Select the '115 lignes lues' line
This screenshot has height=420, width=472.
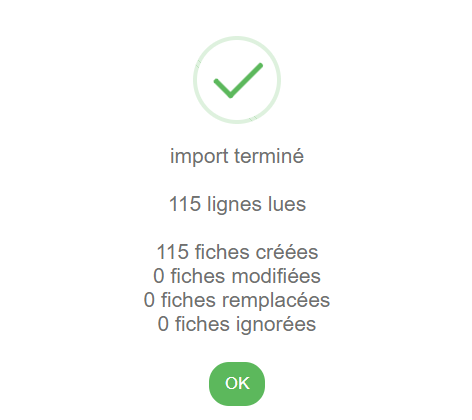click(237, 204)
